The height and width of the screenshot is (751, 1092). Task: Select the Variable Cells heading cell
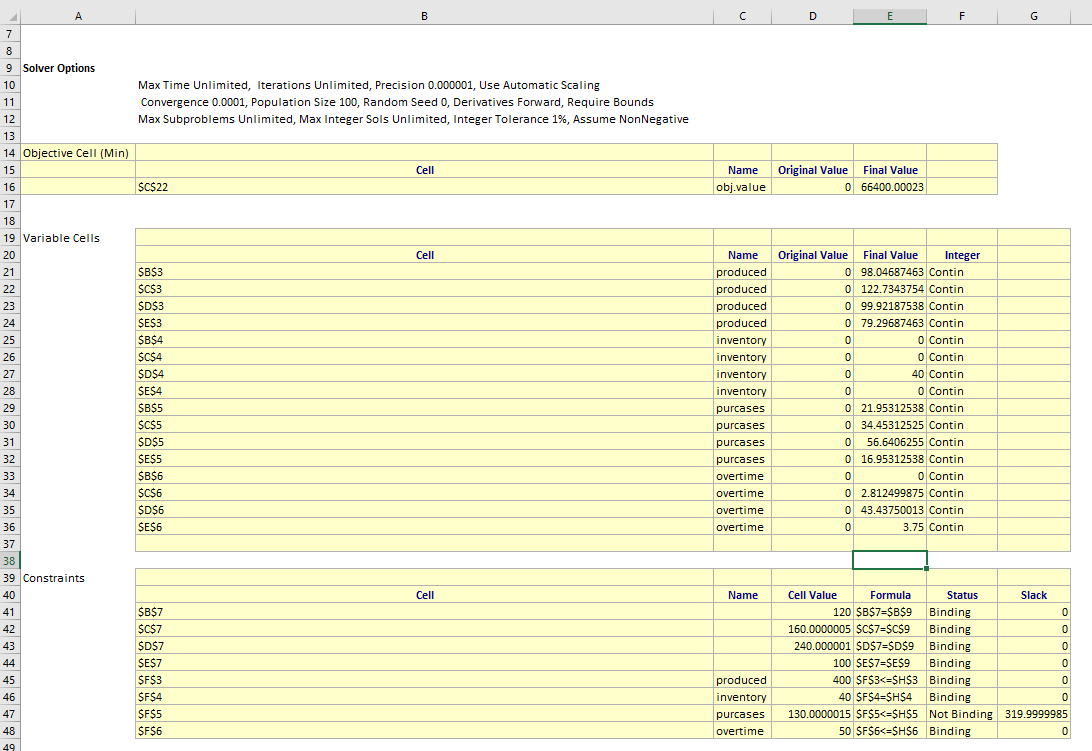click(62, 238)
